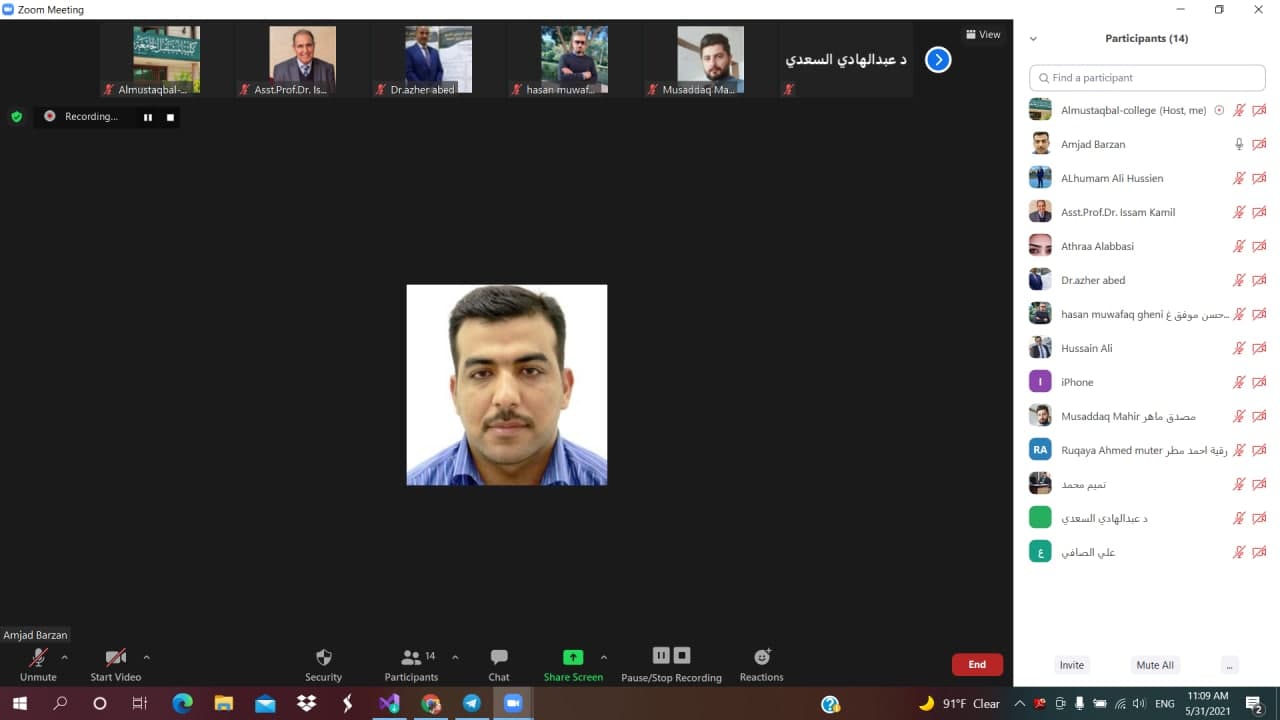
Task: Select Asst.Prof.Dr. Issam Kamil in participant list
Action: [x=1147, y=212]
